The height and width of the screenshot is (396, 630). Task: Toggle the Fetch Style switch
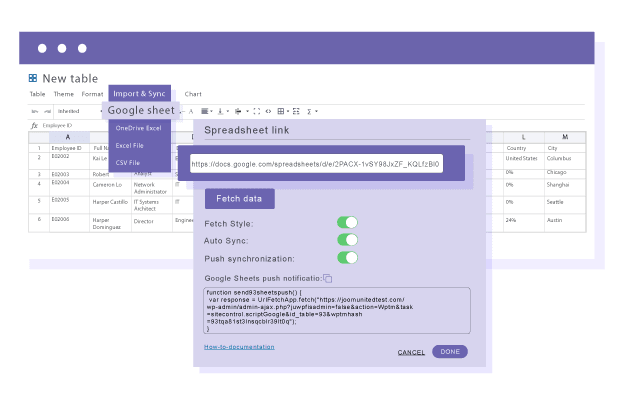point(348,222)
